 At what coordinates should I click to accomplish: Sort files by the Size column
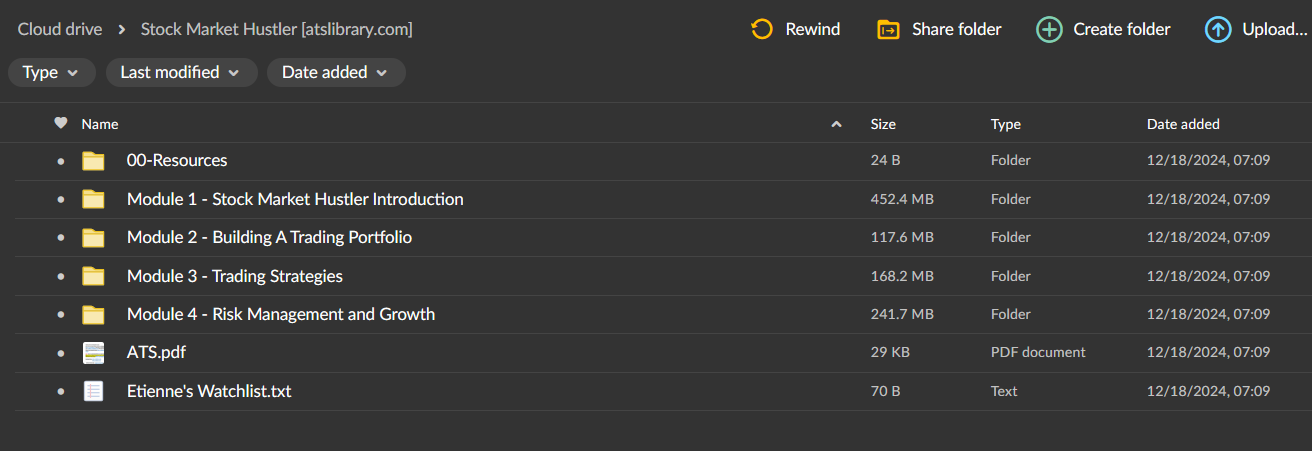coord(883,124)
